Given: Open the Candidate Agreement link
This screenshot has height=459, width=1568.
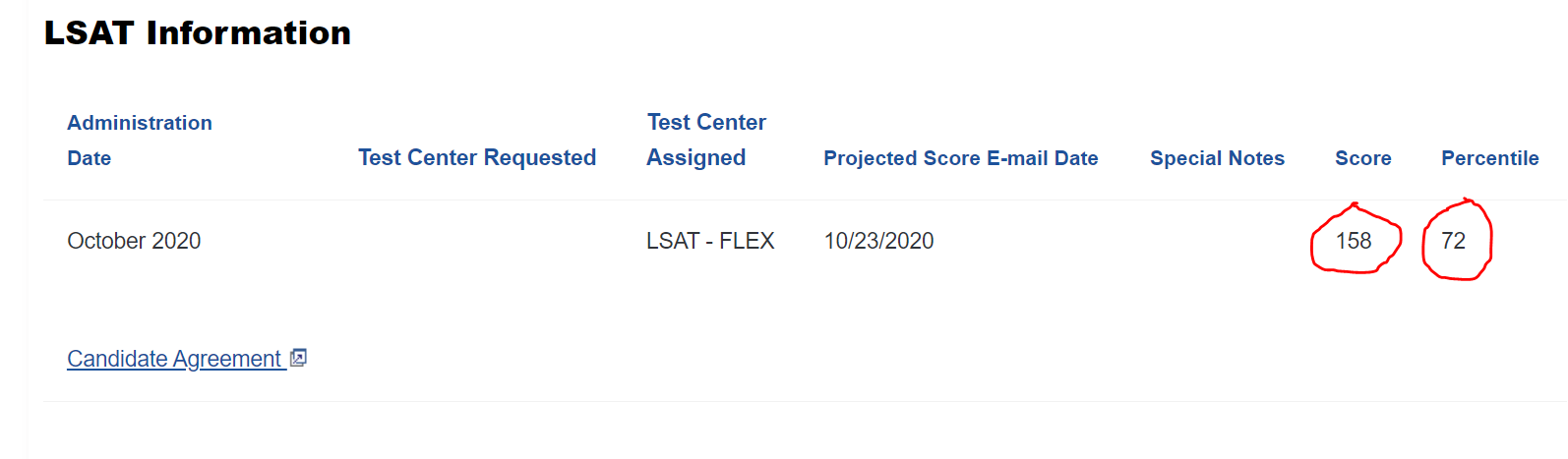Looking at the screenshot, I should pos(174,359).
